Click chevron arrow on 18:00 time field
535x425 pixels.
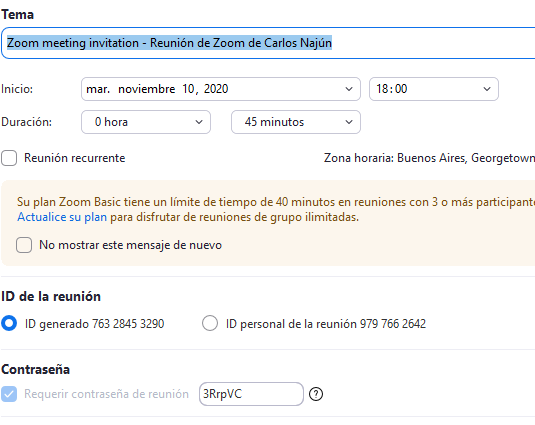pyautogui.click(x=487, y=89)
